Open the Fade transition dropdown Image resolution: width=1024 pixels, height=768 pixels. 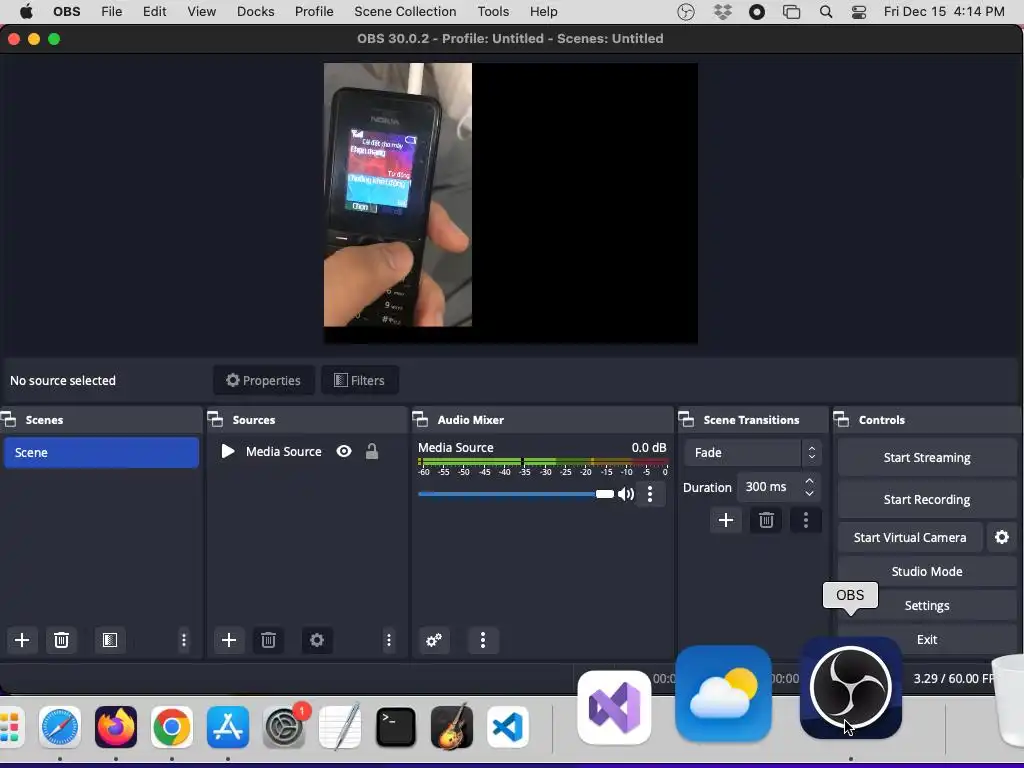point(752,452)
